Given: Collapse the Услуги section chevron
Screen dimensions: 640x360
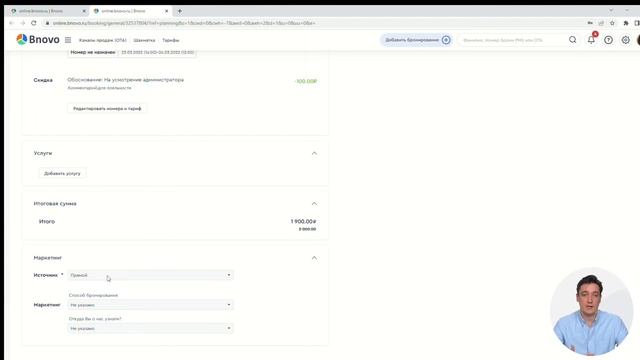Looking at the screenshot, I should (314, 153).
